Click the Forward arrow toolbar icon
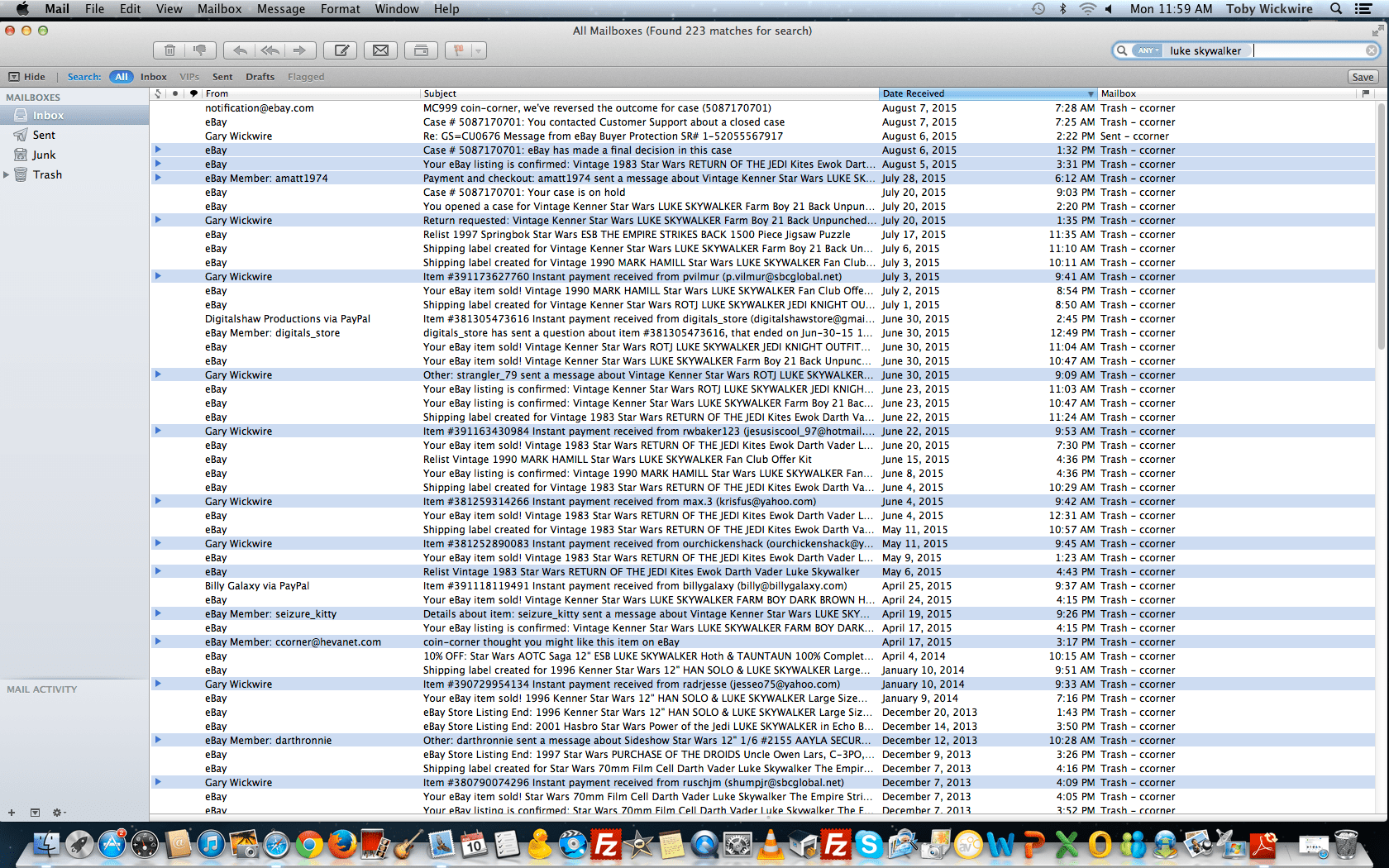The image size is (1389, 868). pyautogui.click(x=299, y=50)
